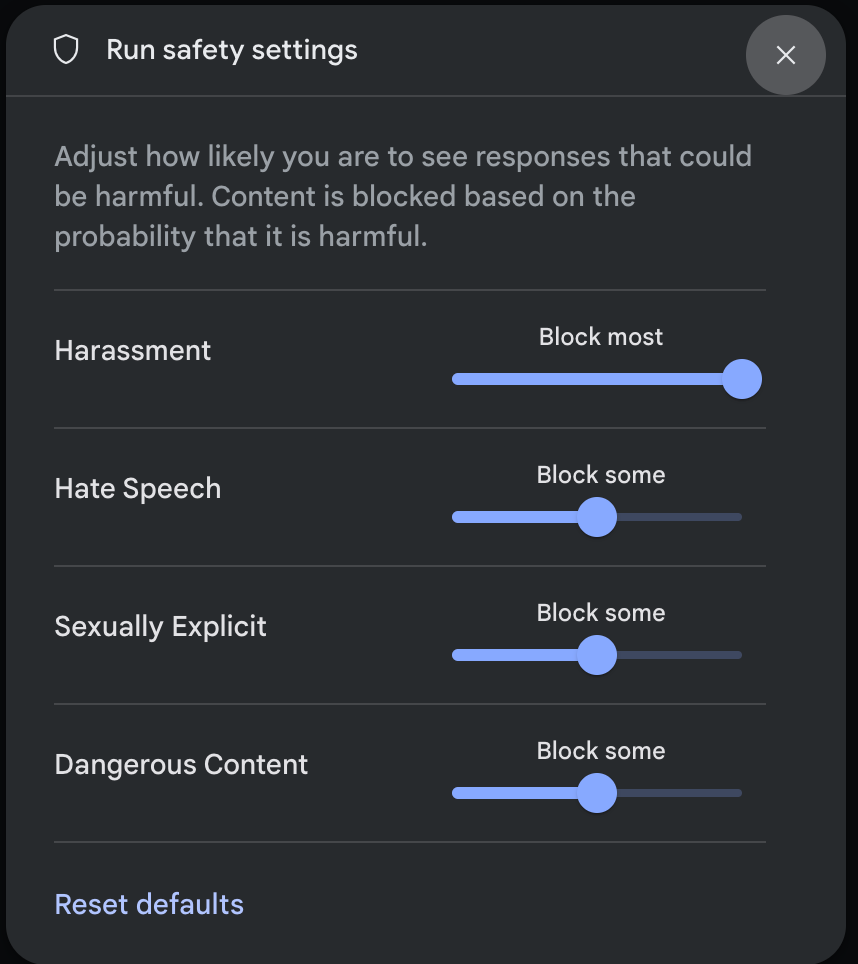The width and height of the screenshot is (858, 964).
Task: Select the Harassment category label
Action: (x=132, y=351)
